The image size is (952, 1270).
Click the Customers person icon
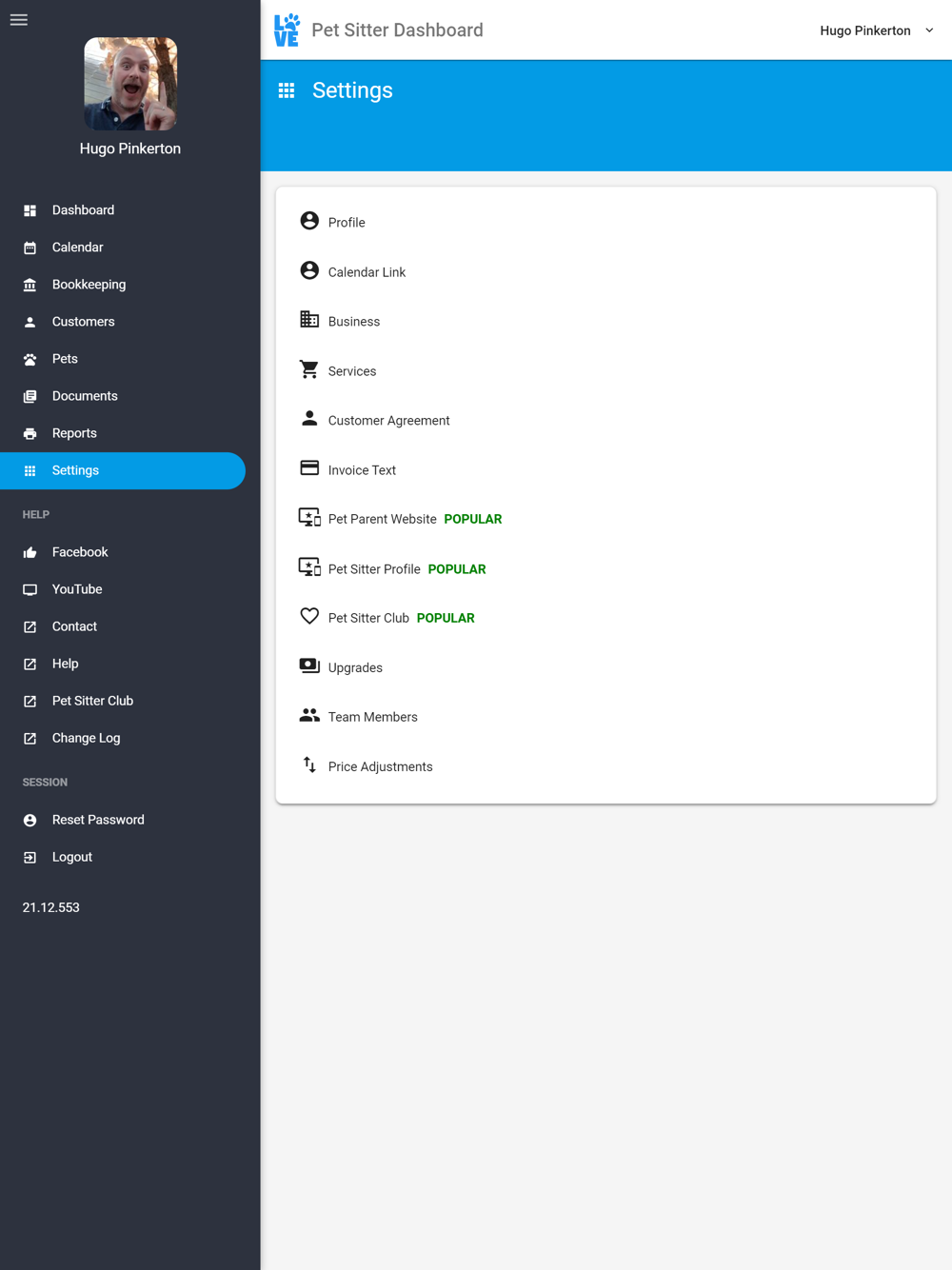pos(30,322)
